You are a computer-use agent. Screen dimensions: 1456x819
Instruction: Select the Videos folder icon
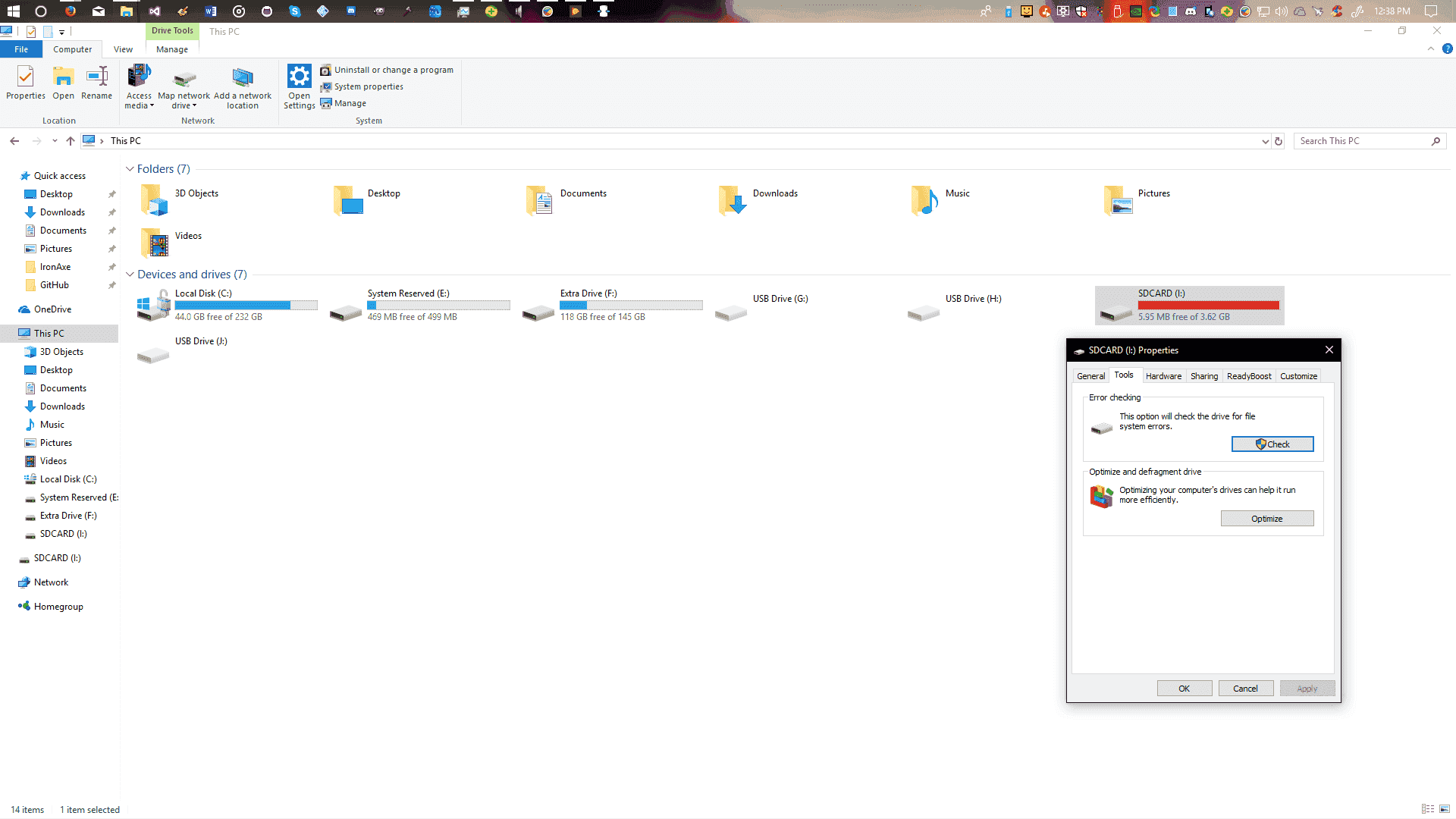point(154,243)
